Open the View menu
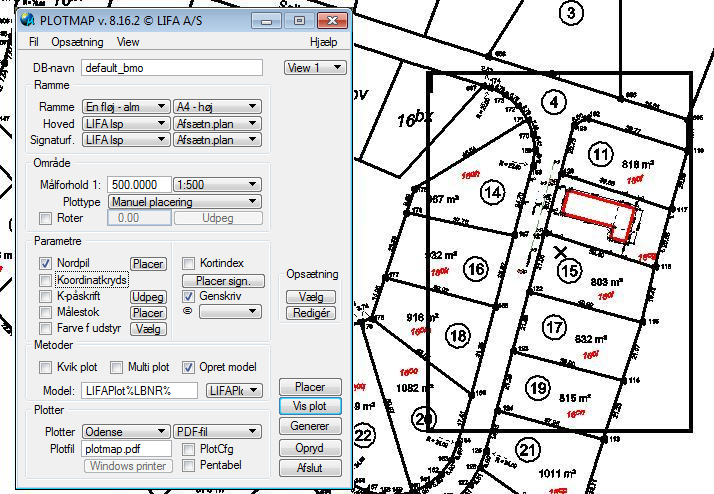The height and width of the screenshot is (494, 714). point(128,42)
